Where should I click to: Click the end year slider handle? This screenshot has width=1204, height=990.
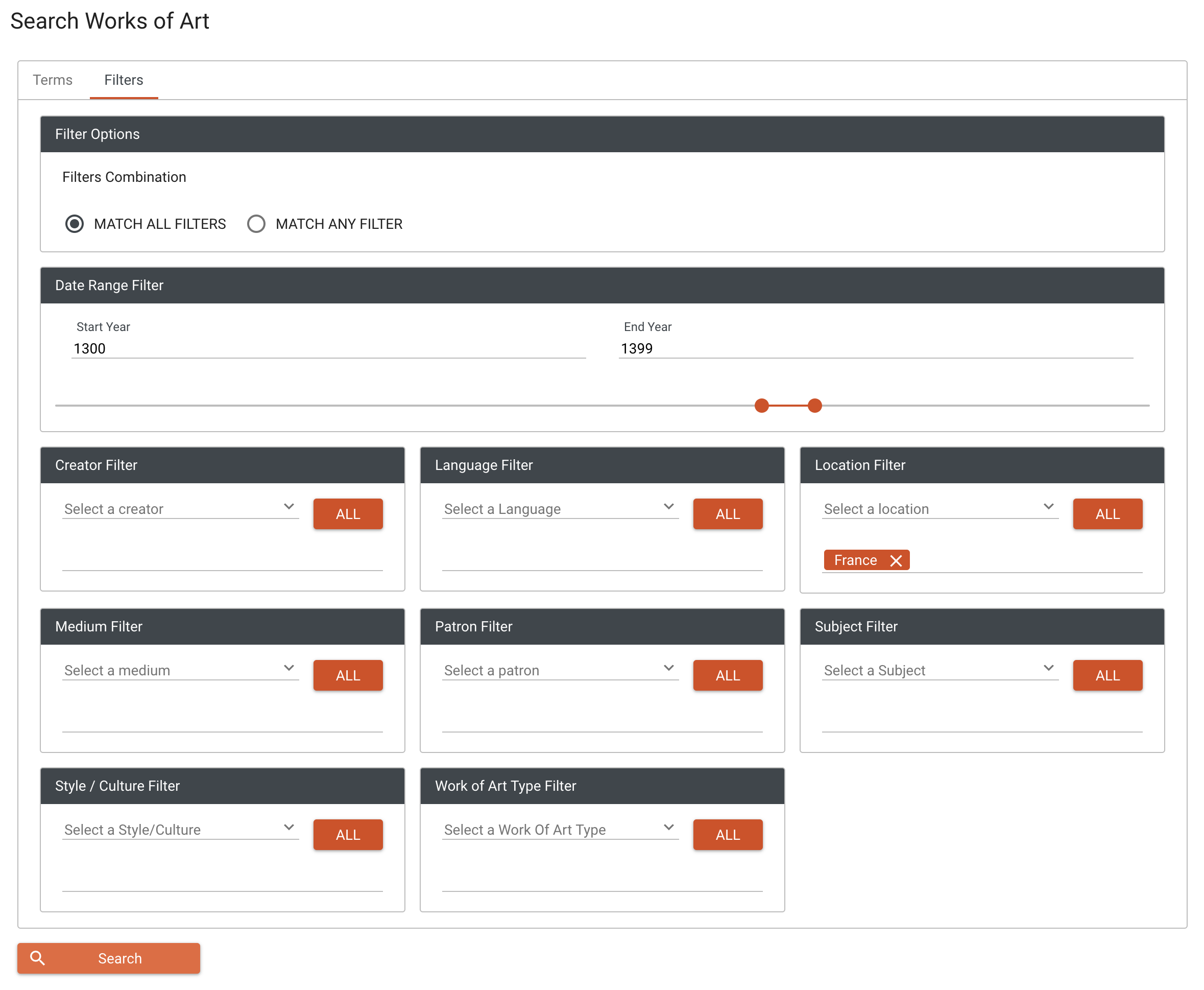click(x=814, y=406)
